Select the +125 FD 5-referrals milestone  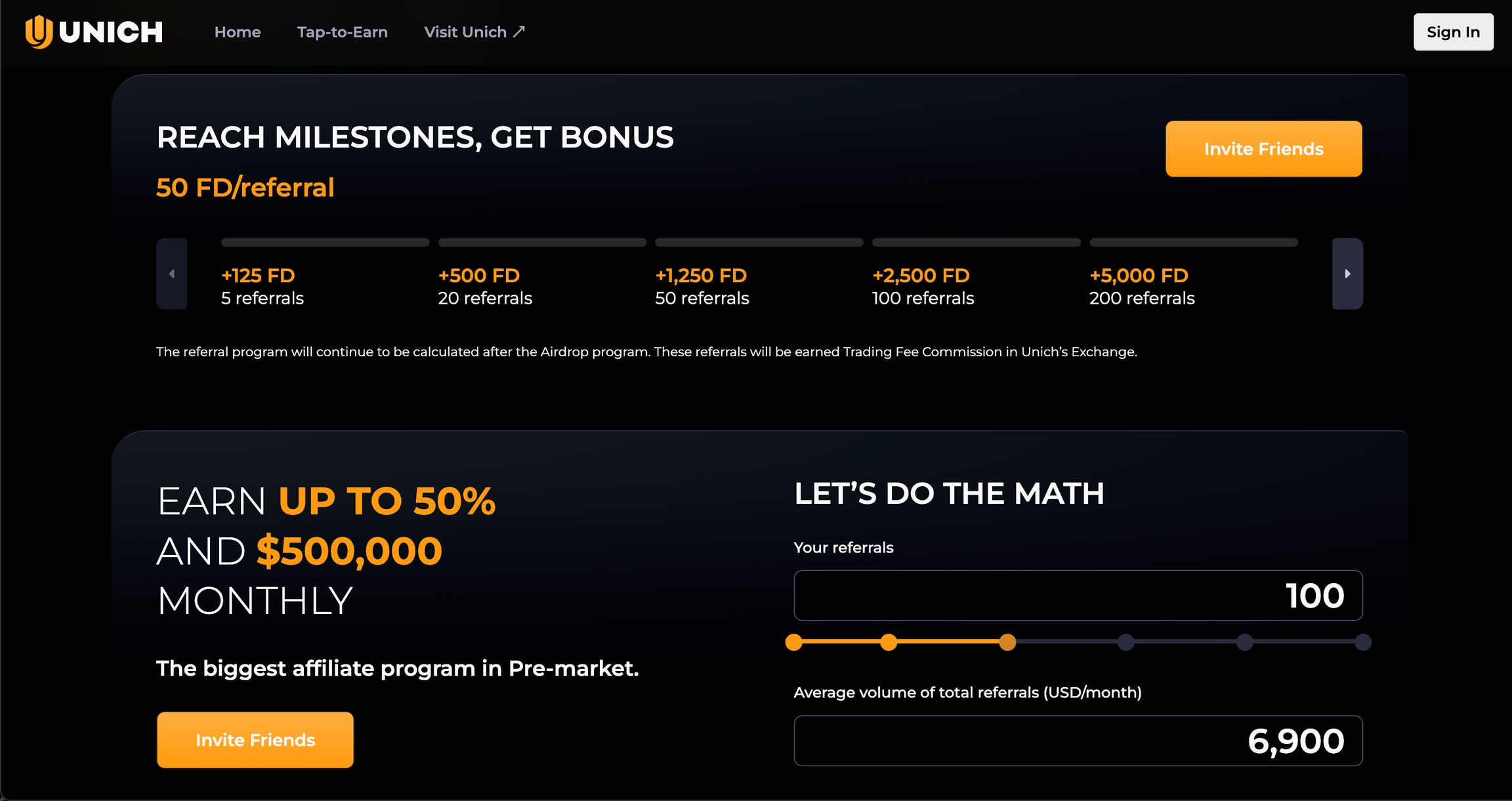point(262,286)
